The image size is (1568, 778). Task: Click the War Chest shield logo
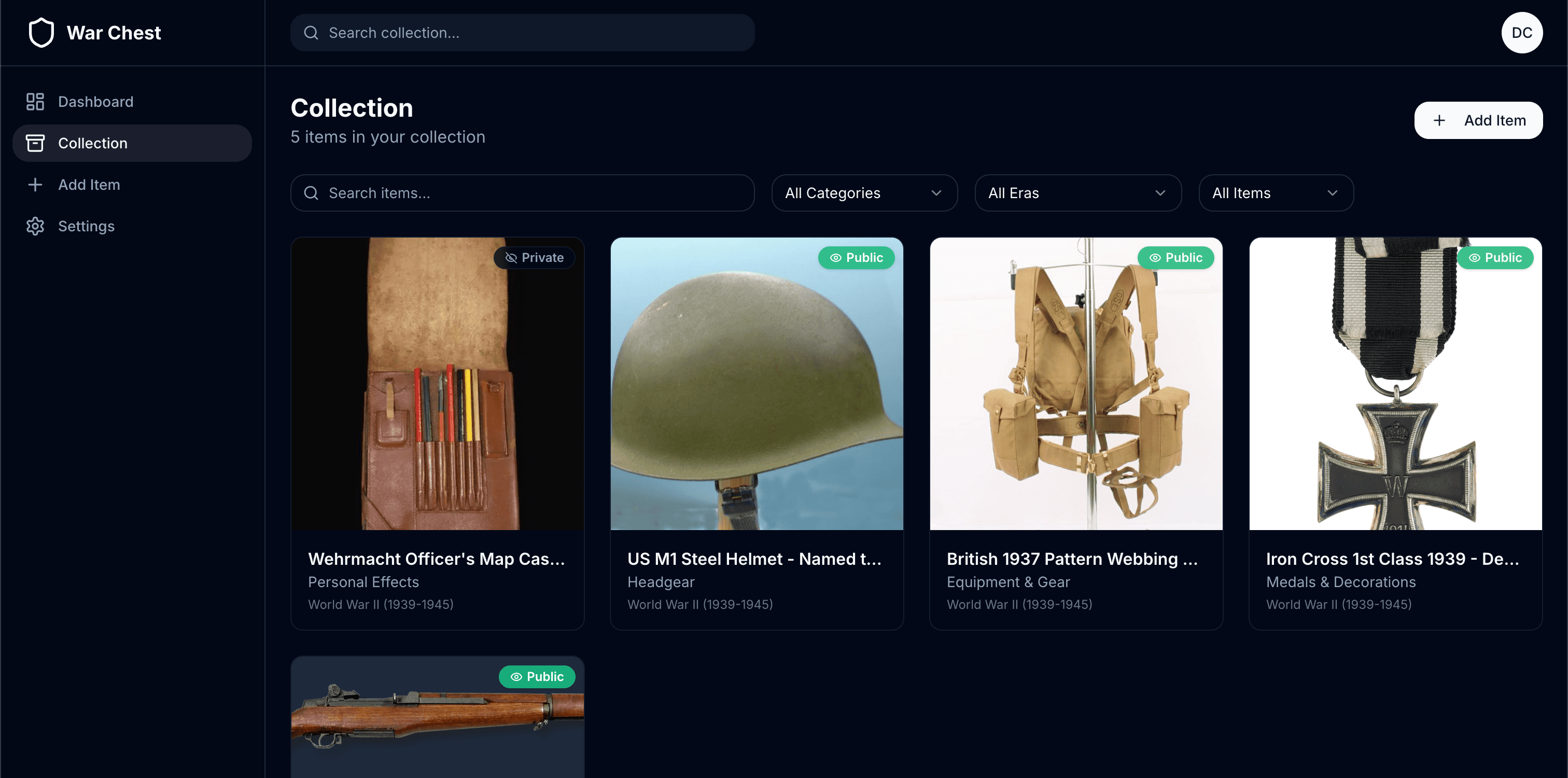pos(41,32)
